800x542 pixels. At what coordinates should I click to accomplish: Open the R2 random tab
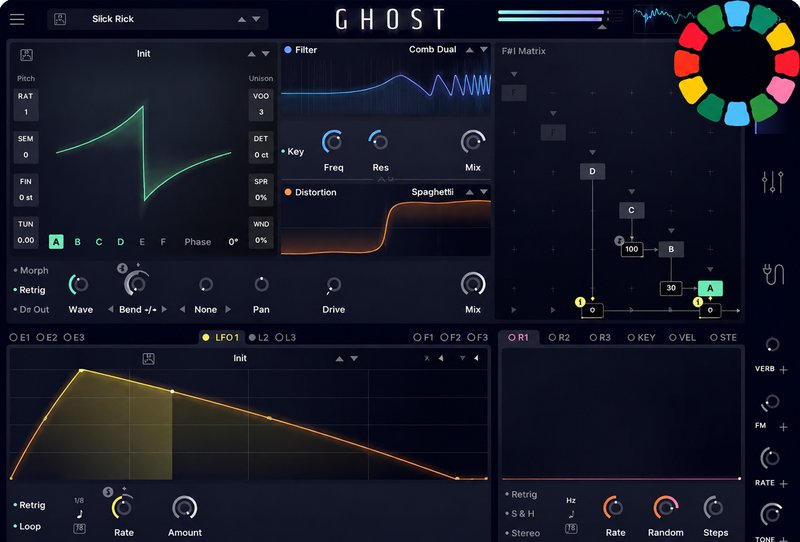[559, 337]
